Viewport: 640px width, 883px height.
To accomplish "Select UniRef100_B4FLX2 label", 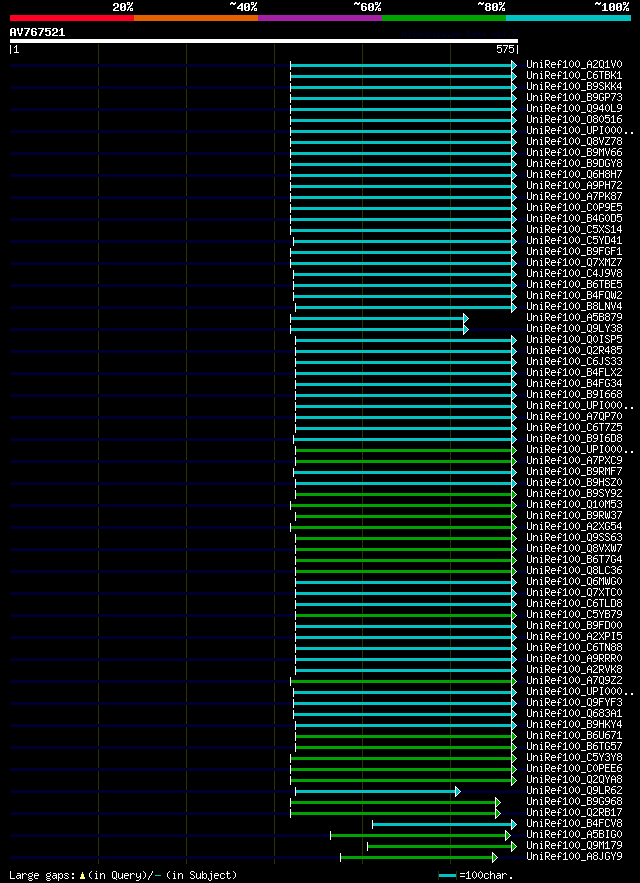I will pyautogui.click(x=574, y=373).
